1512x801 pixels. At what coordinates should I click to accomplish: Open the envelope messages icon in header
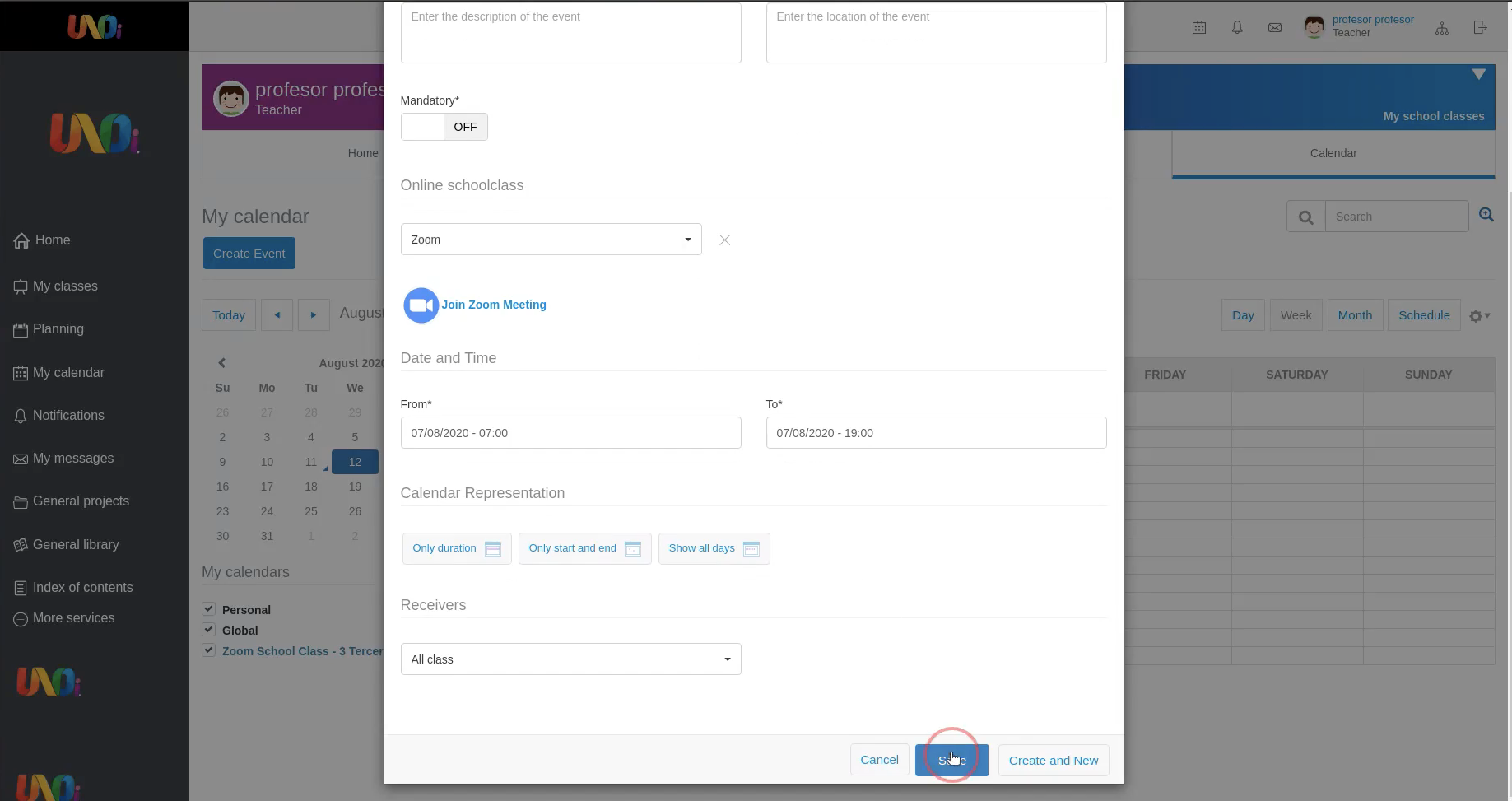(x=1275, y=28)
